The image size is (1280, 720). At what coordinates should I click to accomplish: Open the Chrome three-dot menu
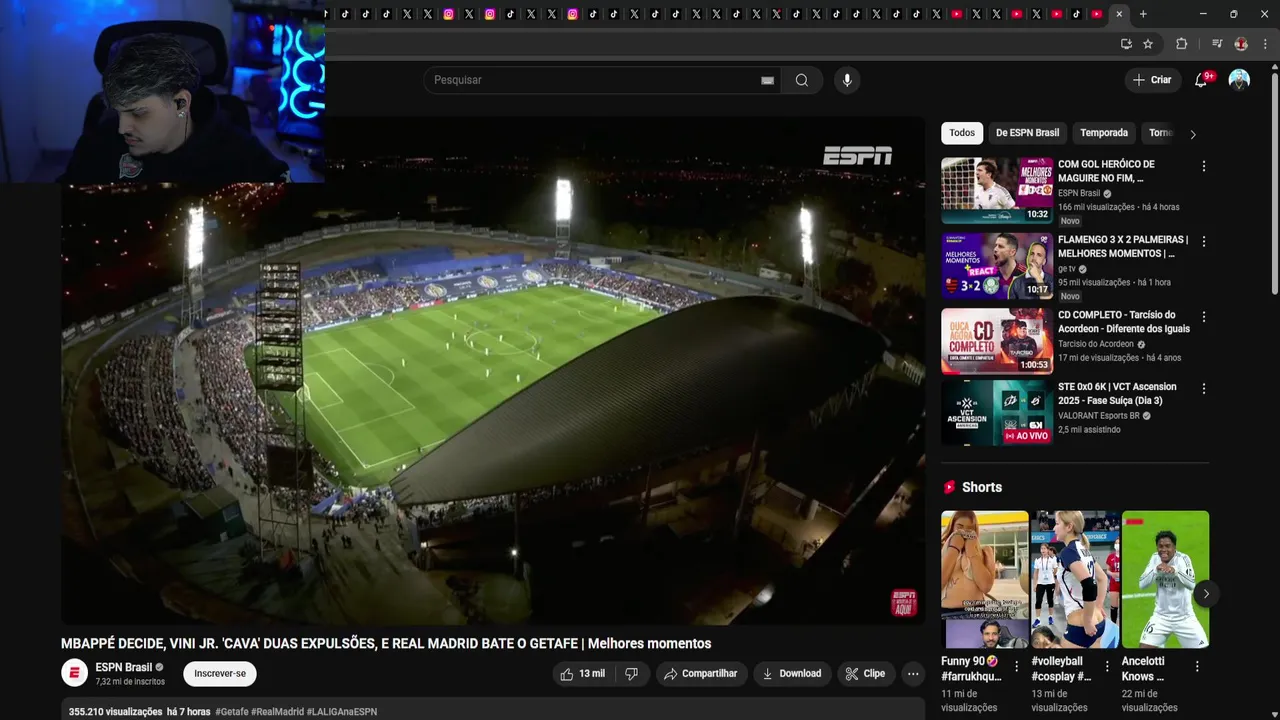[1266, 44]
